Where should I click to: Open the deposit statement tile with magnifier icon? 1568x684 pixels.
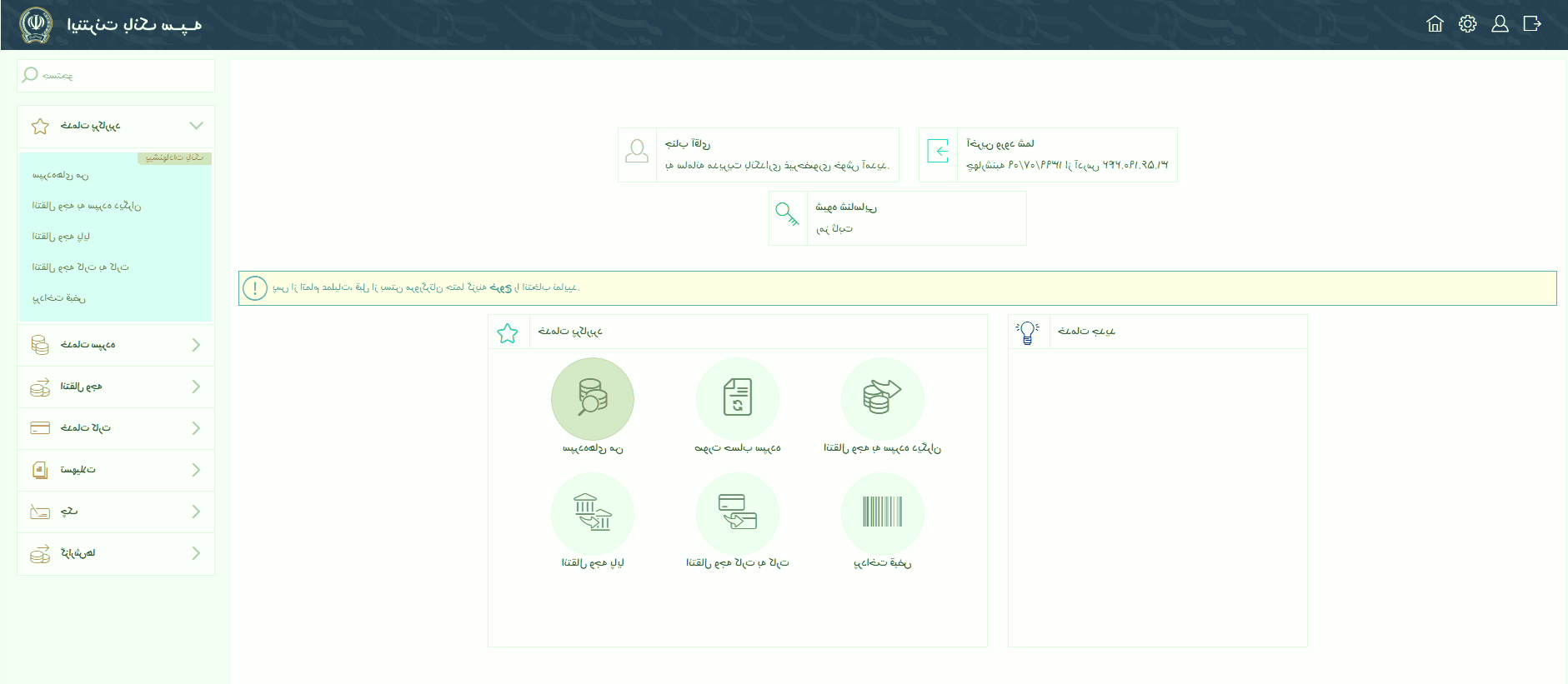(x=592, y=398)
